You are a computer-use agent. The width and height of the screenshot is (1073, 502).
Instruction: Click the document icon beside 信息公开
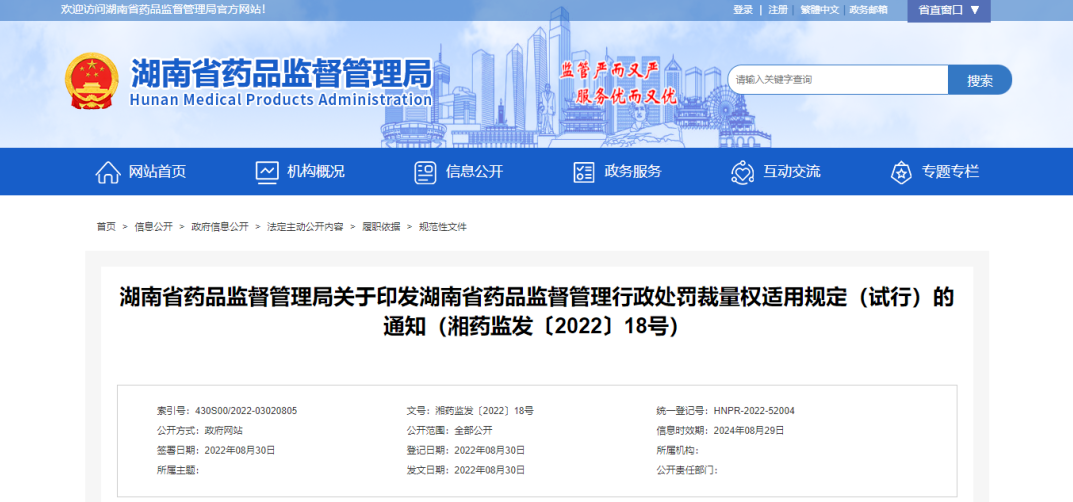click(426, 172)
